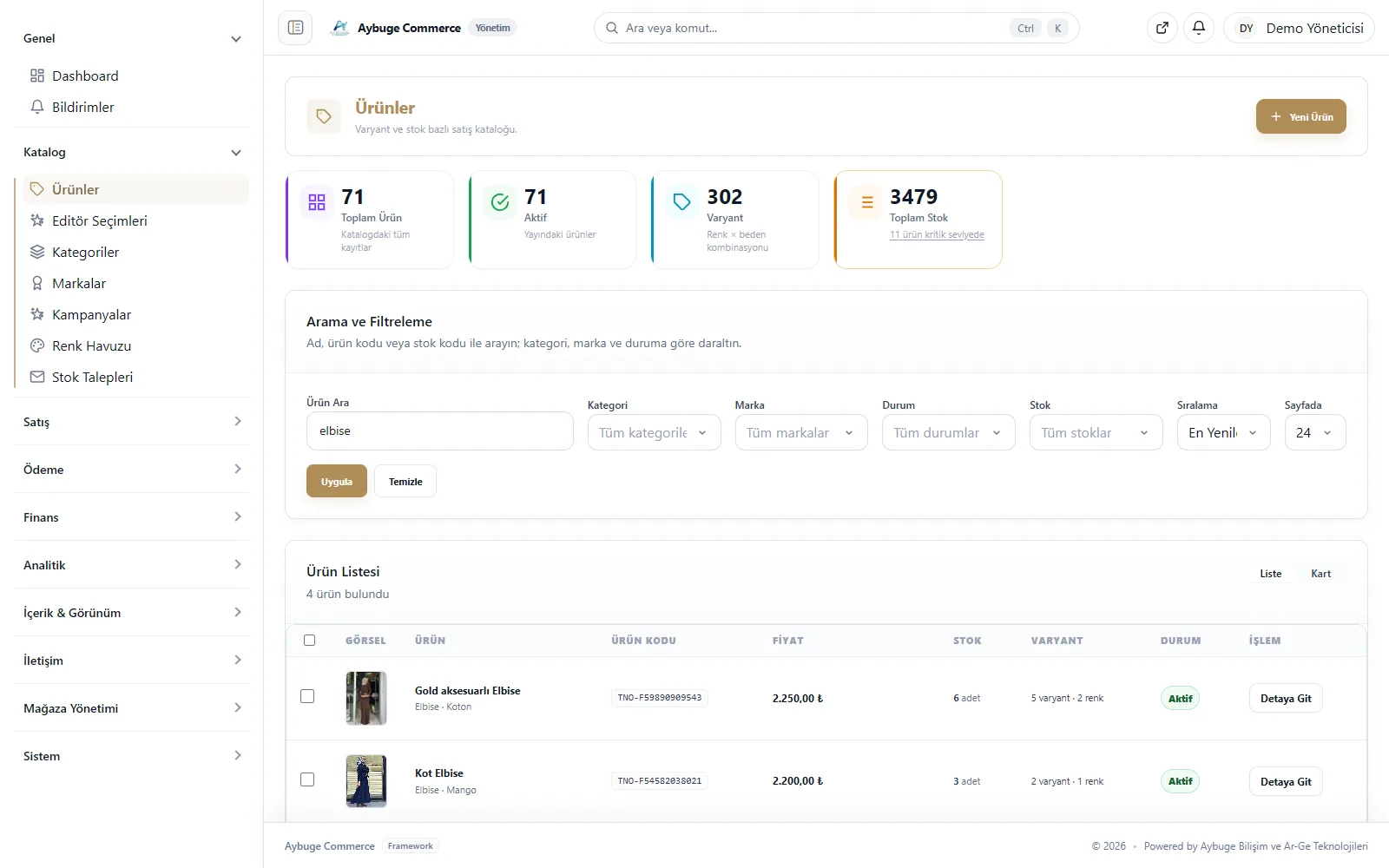Viewport: 1389px width, 868px height.
Task: Open the Tüm stoklar dropdown
Action: (x=1096, y=432)
